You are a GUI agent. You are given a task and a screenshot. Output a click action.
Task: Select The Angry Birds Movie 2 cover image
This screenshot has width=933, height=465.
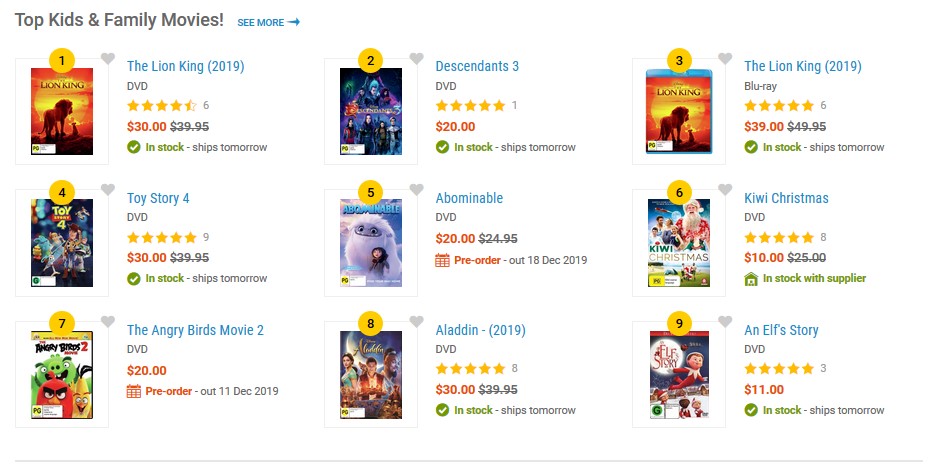point(62,375)
